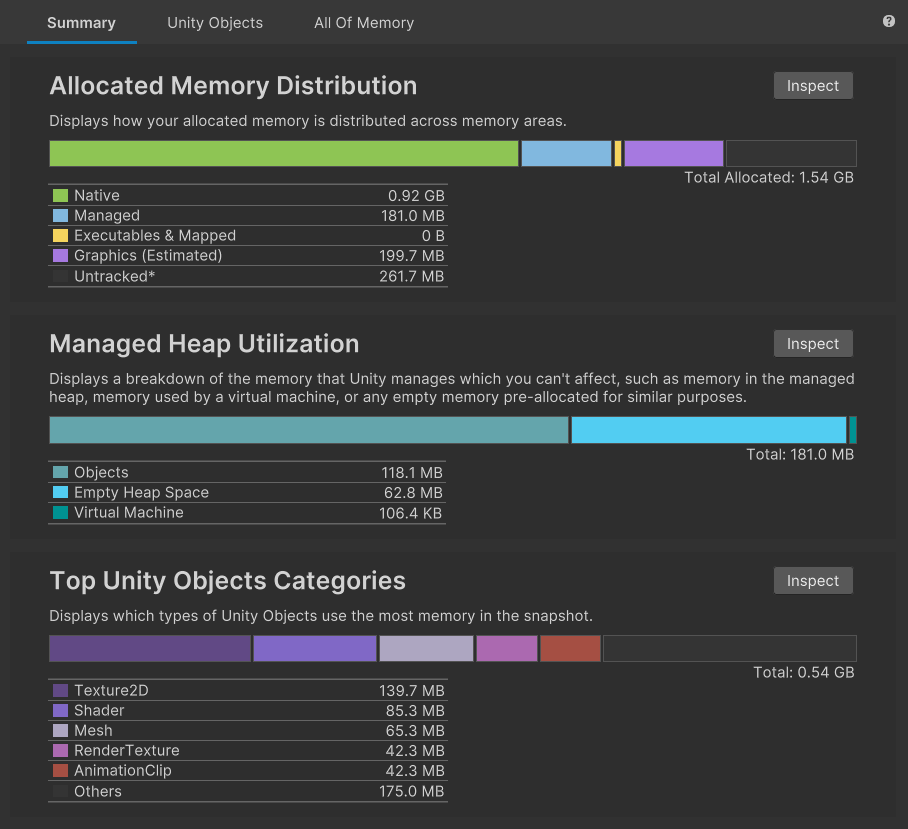Click the Empty Heap Space bar segment
The width and height of the screenshot is (908, 829).
[709, 431]
